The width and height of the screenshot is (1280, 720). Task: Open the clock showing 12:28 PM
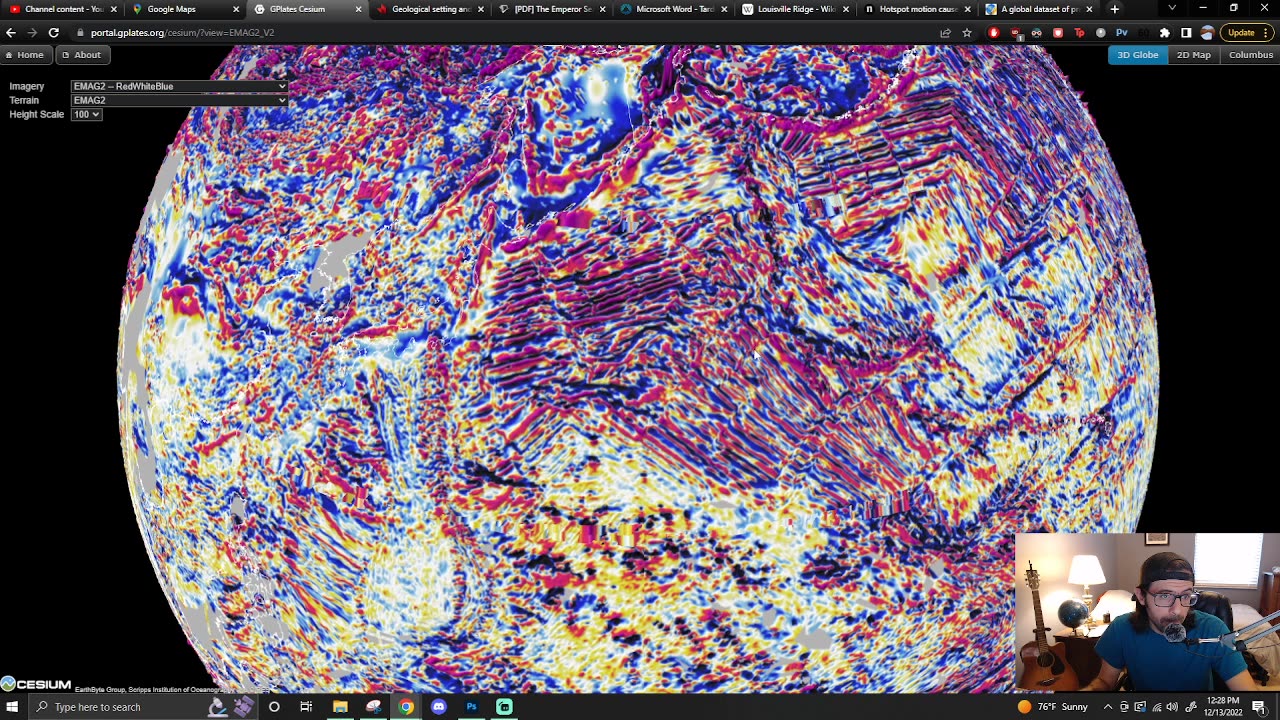1223,707
